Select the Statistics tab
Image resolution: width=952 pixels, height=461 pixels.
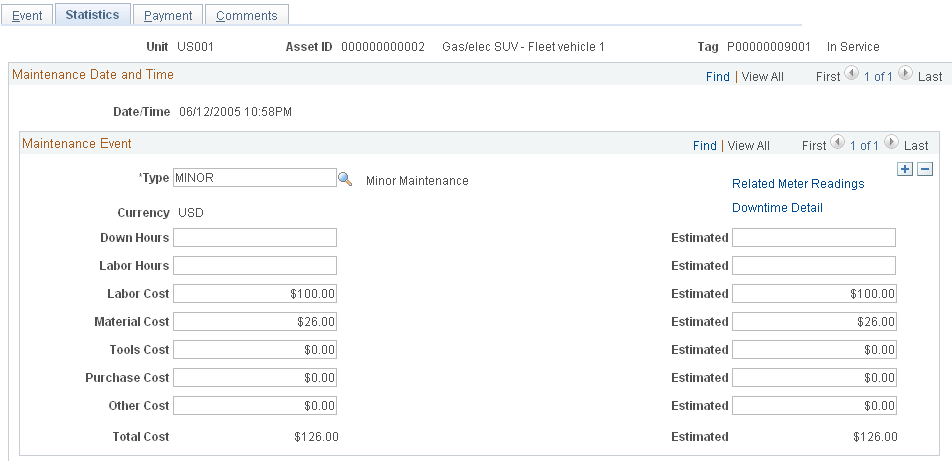point(92,15)
